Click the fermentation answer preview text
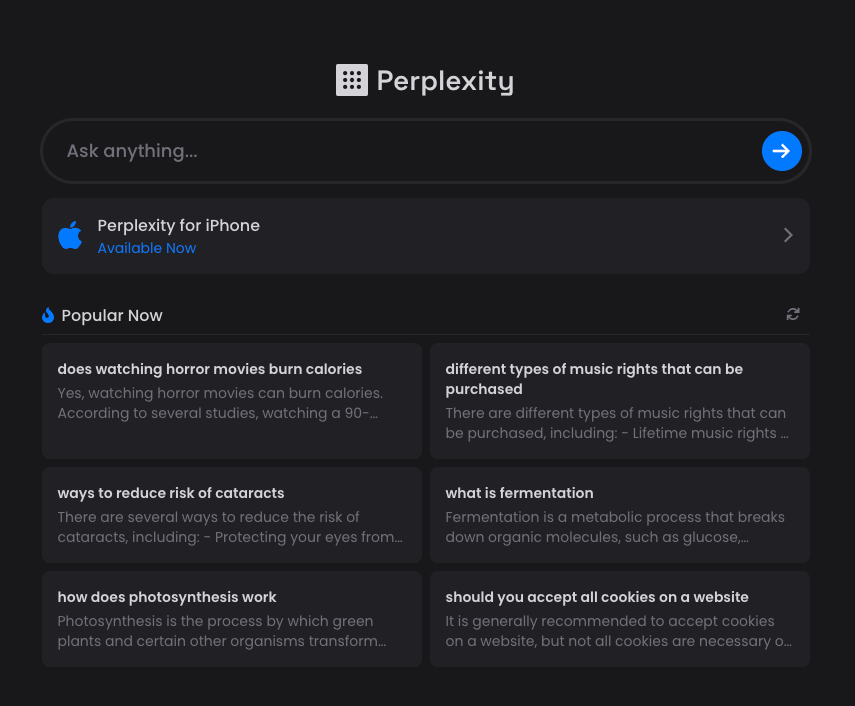Viewport: 855px width, 706px height. point(615,527)
